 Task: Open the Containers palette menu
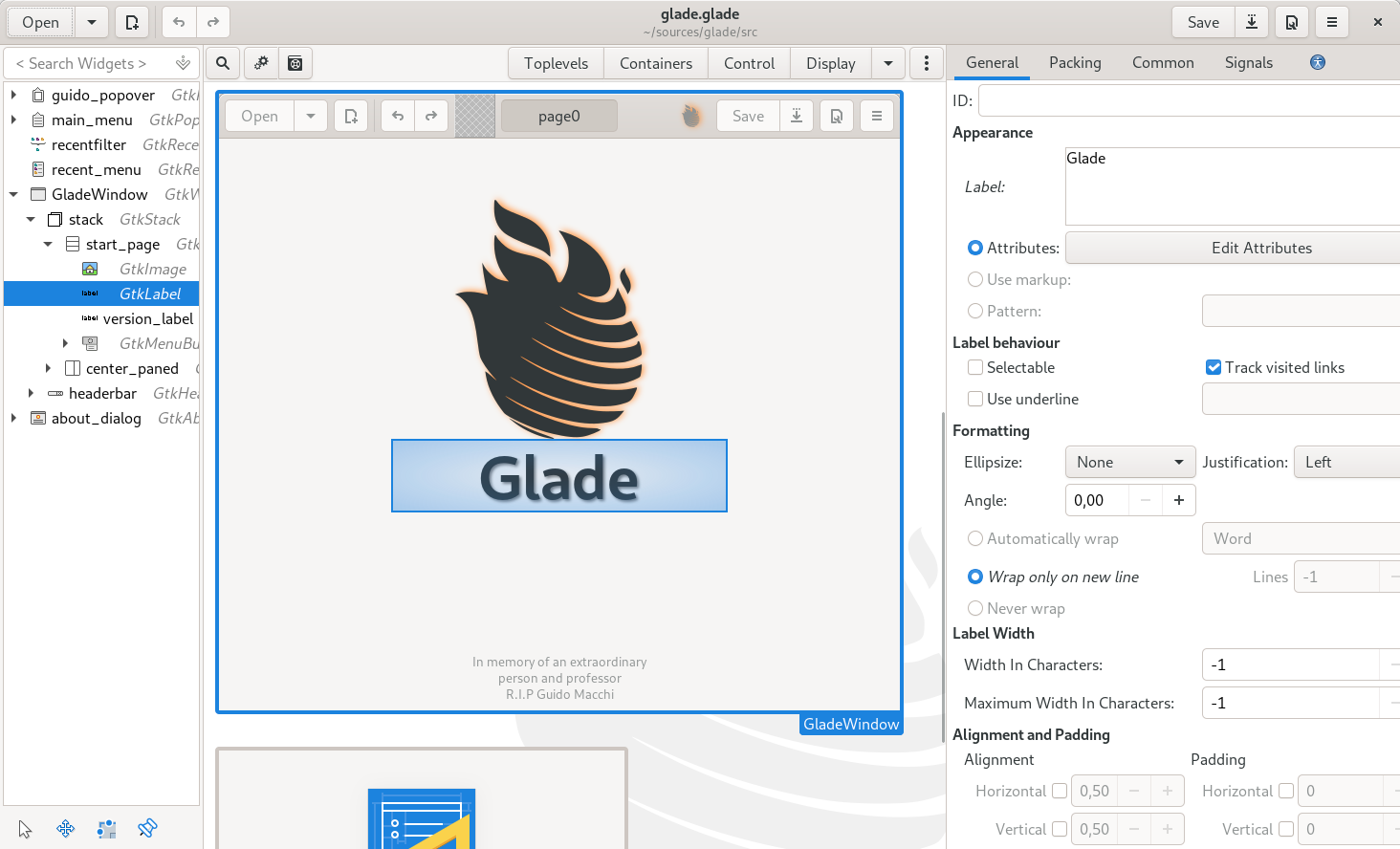[x=656, y=63]
